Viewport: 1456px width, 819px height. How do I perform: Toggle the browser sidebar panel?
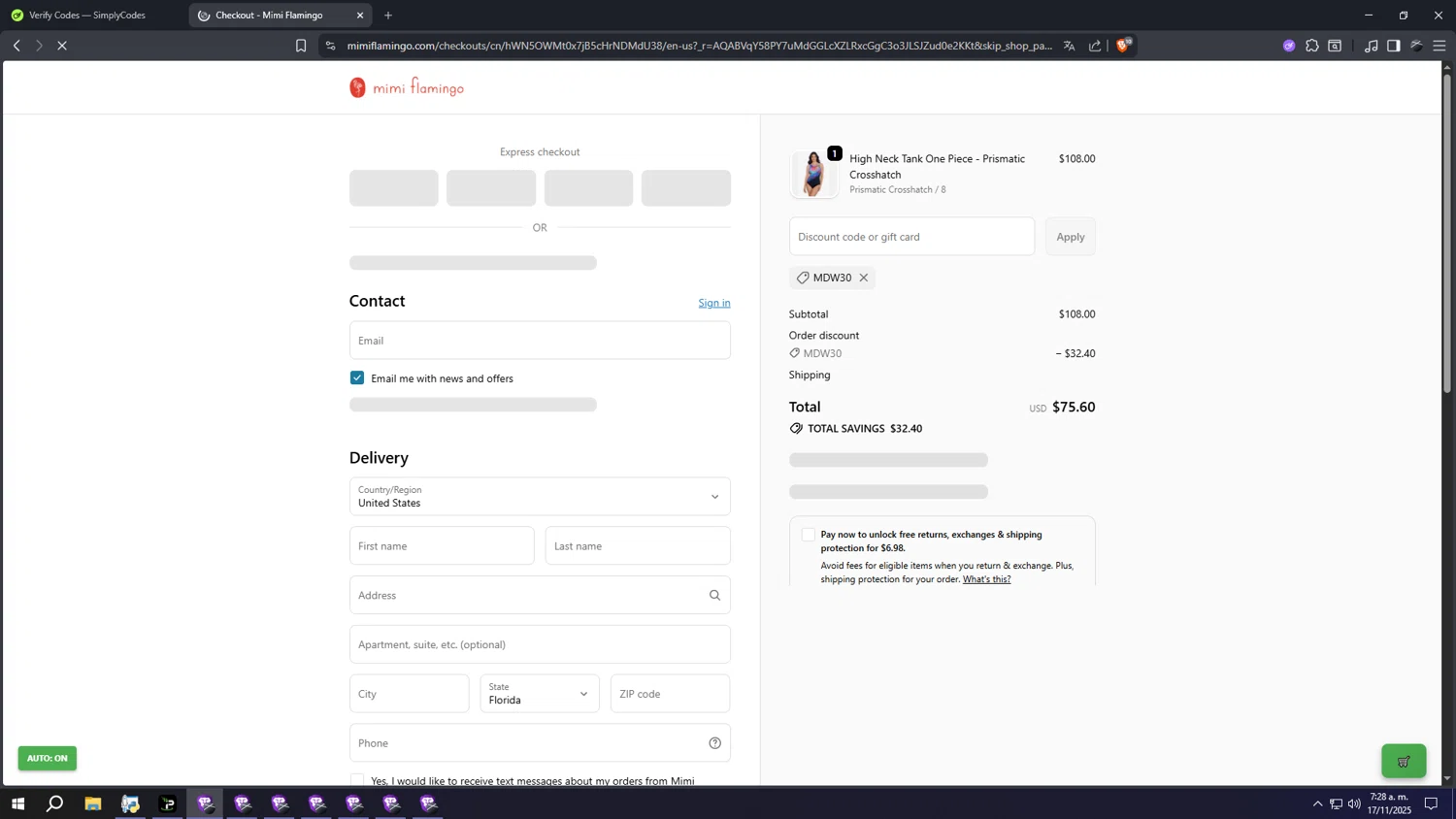pyautogui.click(x=1394, y=46)
